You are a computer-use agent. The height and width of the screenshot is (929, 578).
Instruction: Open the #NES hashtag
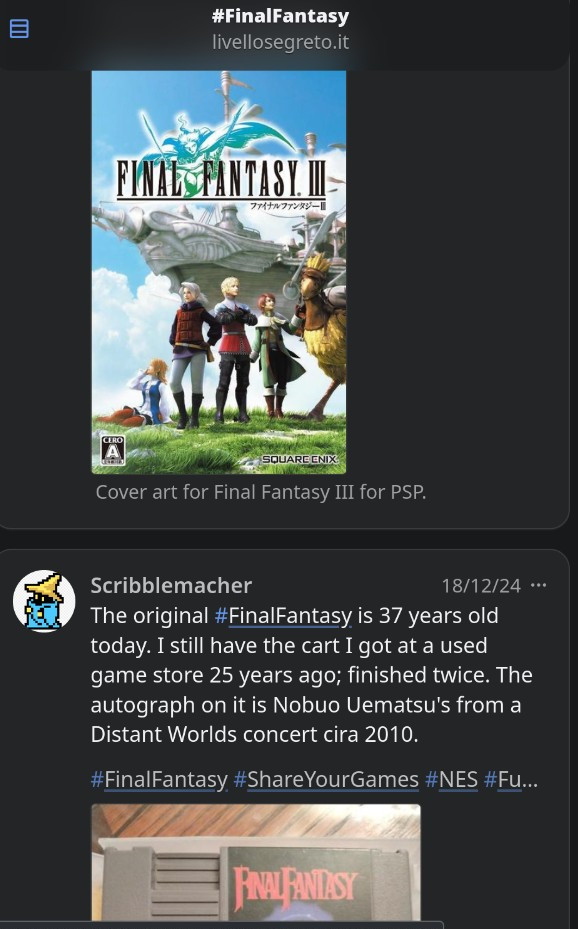click(x=451, y=780)
